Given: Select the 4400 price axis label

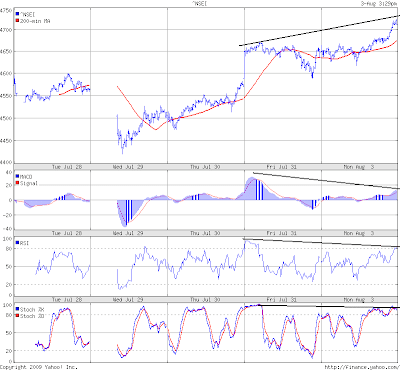Looking at the screenshot, I should coord(6,162).
